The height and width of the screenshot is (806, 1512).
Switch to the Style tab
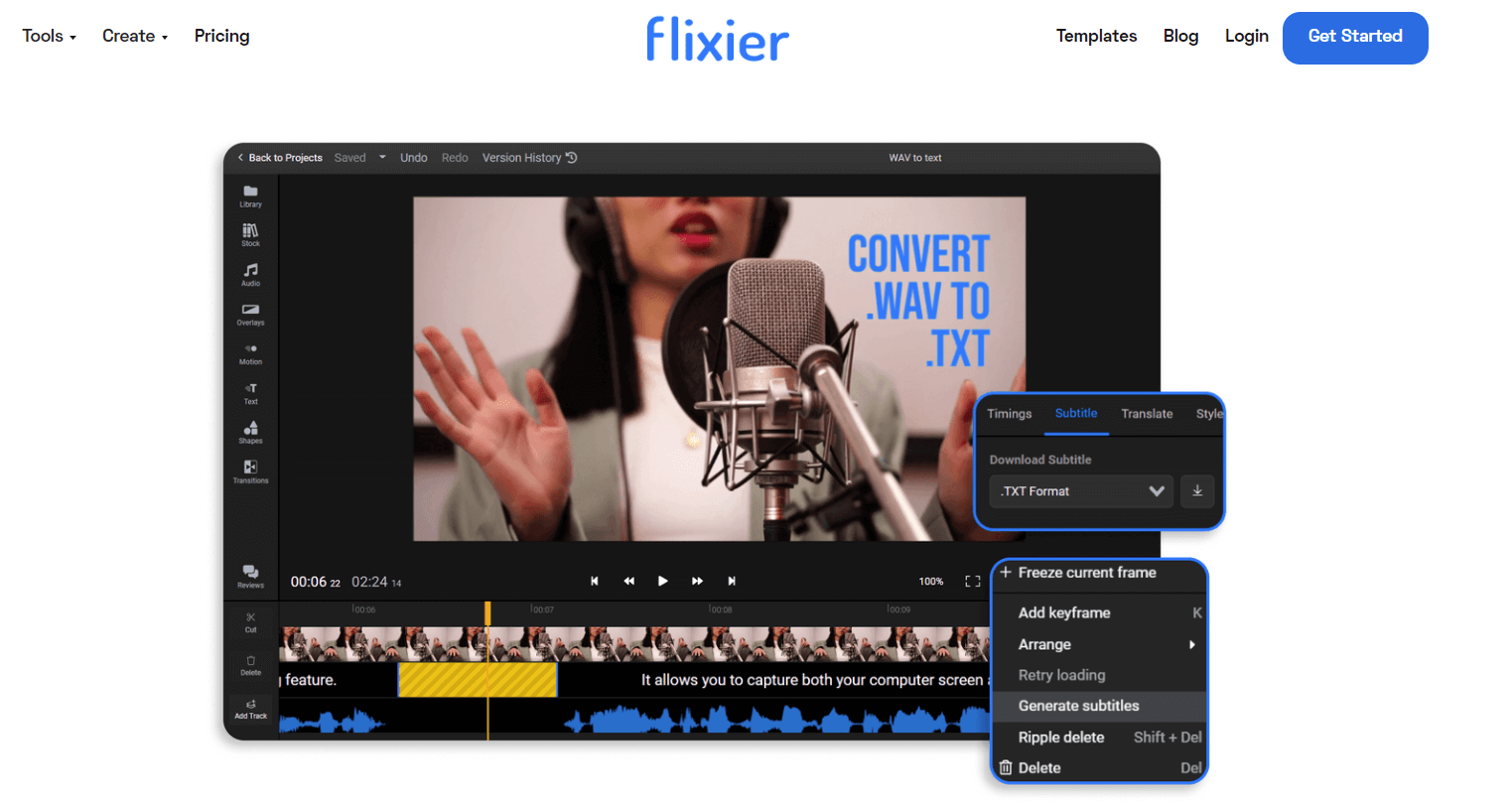click(x=1208, y=414)
